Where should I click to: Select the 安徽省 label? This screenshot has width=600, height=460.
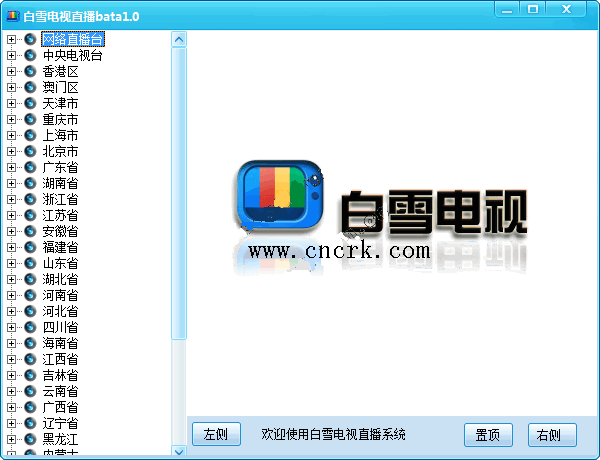pos(60,231)
